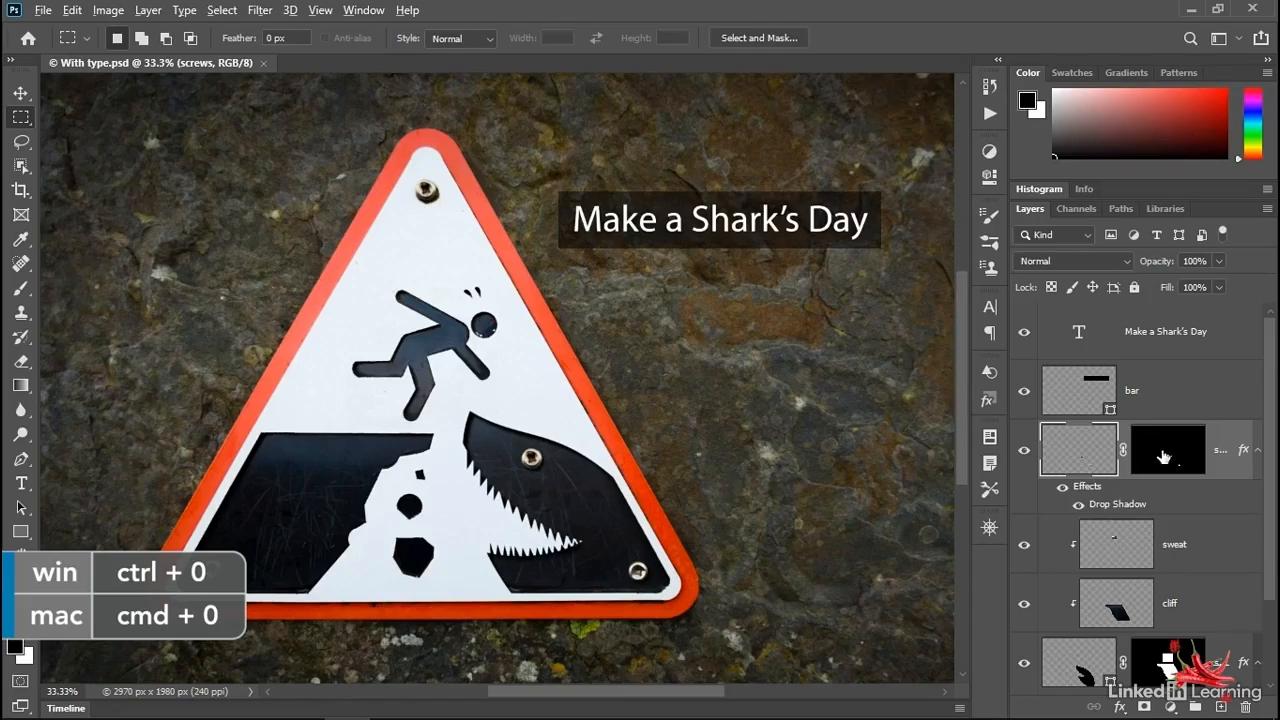Viewport: 1280px width, 720px height.
Task: Switch to the Channels tab
Action: tap(1076, 209)
